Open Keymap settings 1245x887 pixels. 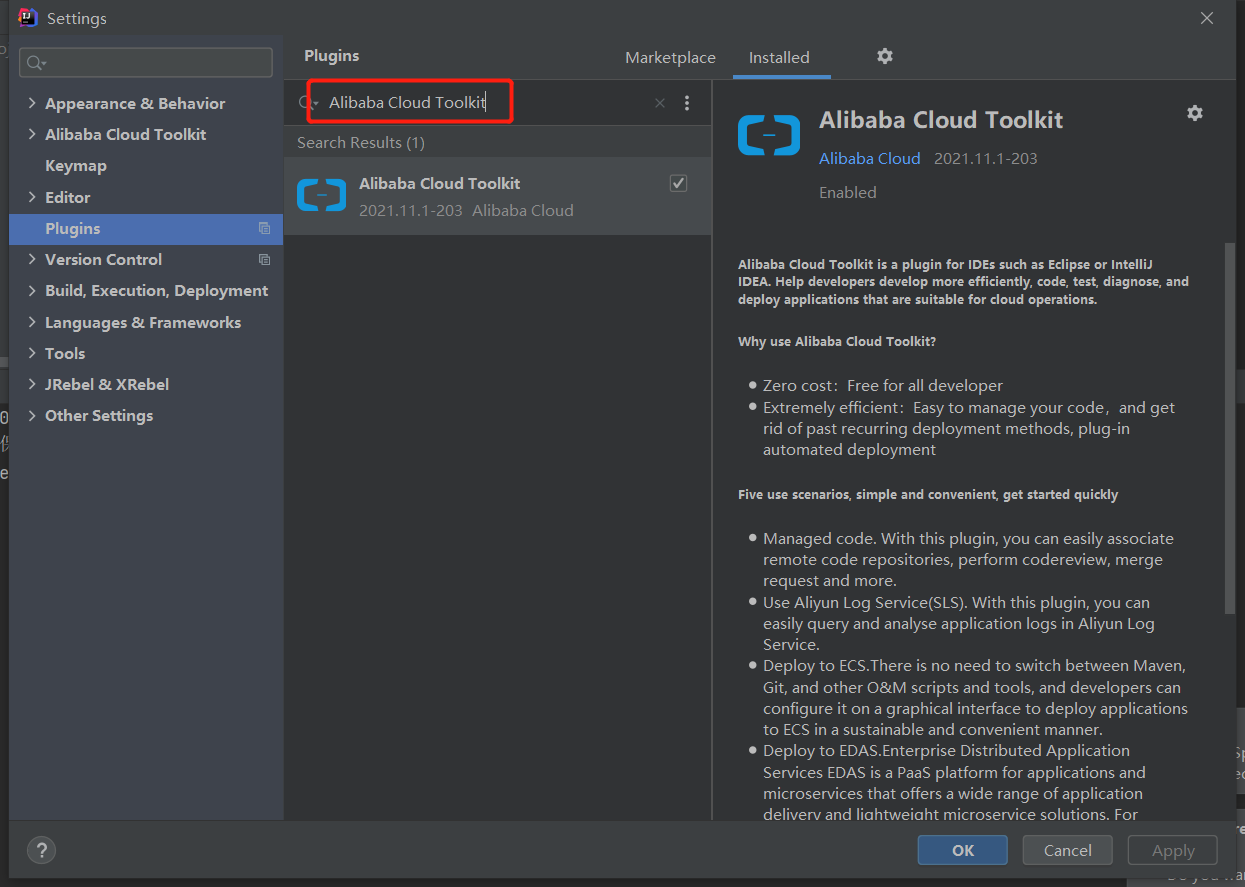(x=76, y=166)
